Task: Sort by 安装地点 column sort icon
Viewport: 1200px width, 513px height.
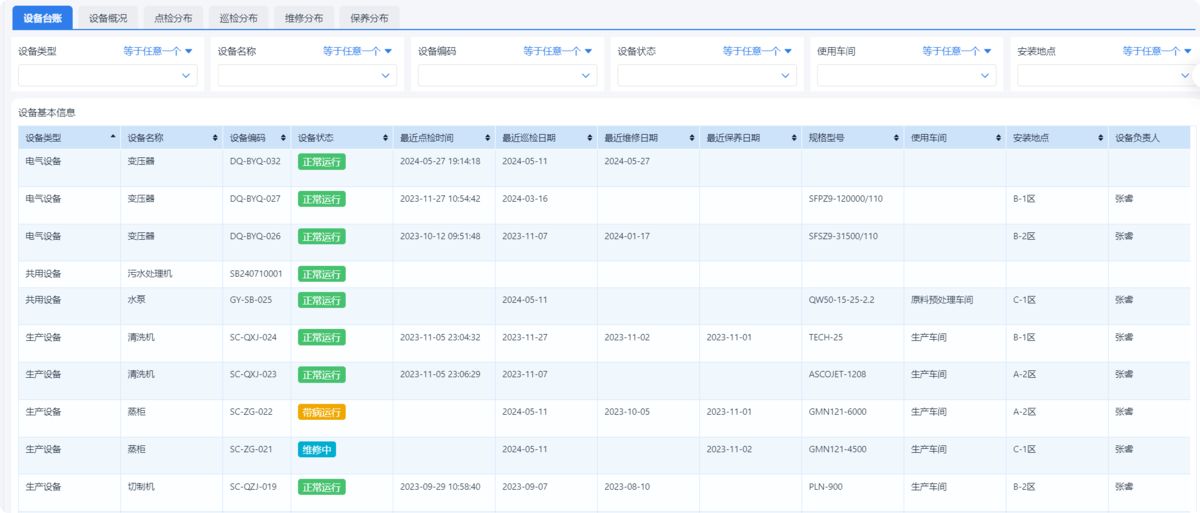Action: [1100, 137]
